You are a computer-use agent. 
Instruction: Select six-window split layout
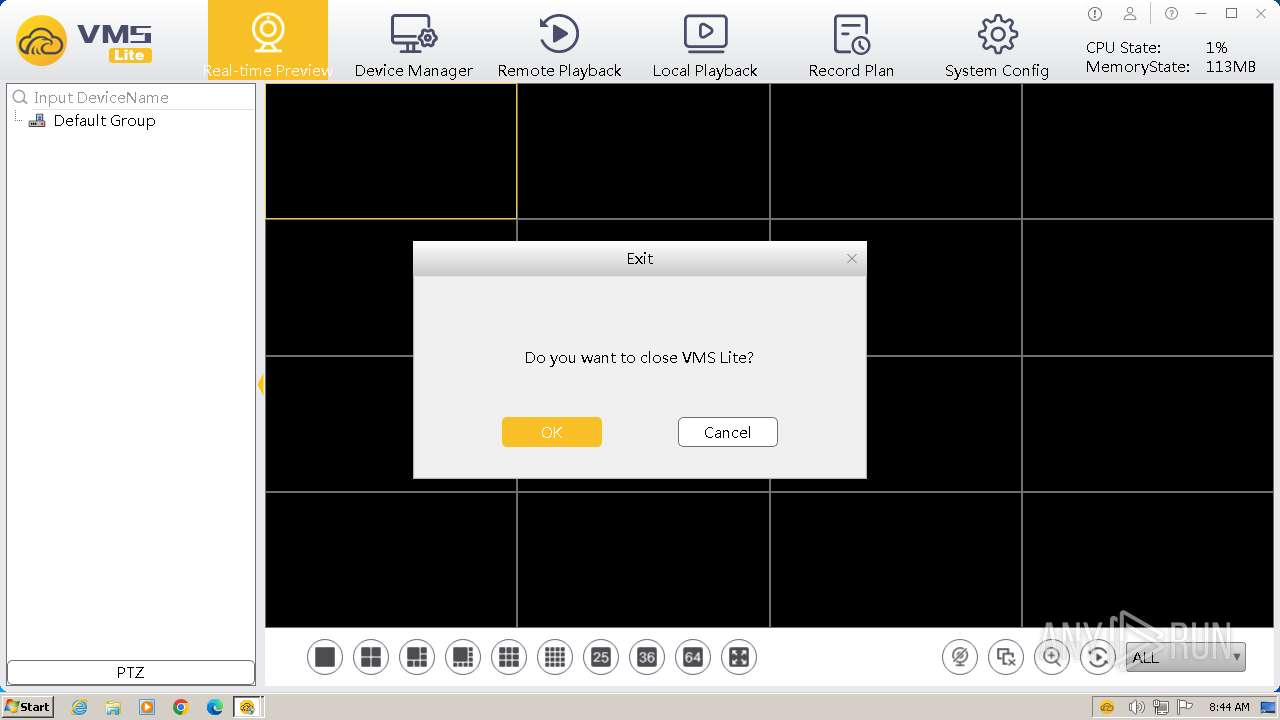point(417,657)
